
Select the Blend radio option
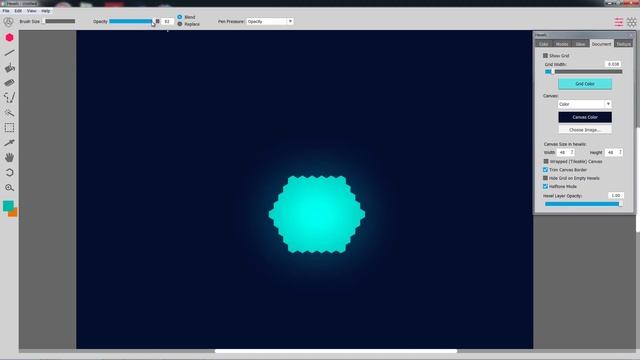[x=180, y=17]
